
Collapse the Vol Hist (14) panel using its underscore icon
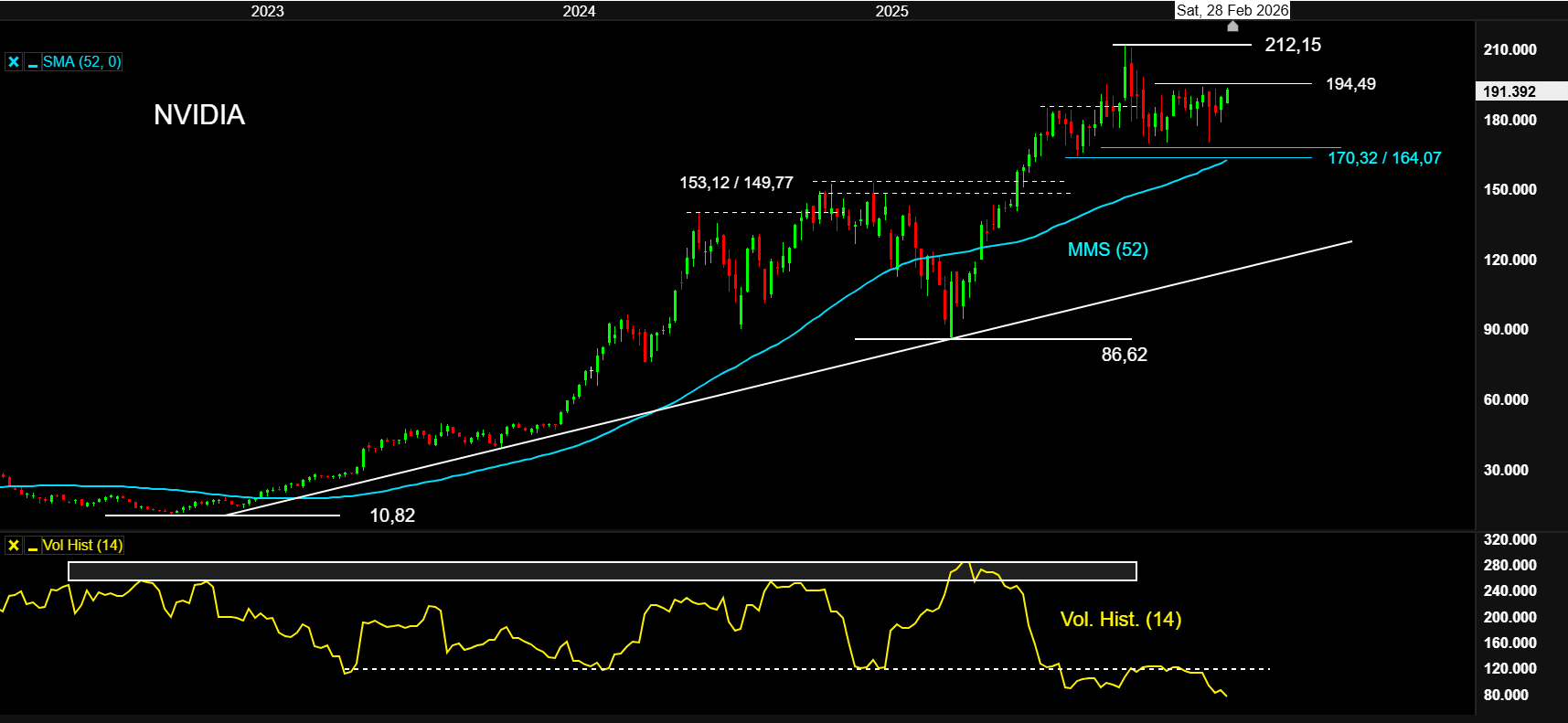click(x=32, y=546)
